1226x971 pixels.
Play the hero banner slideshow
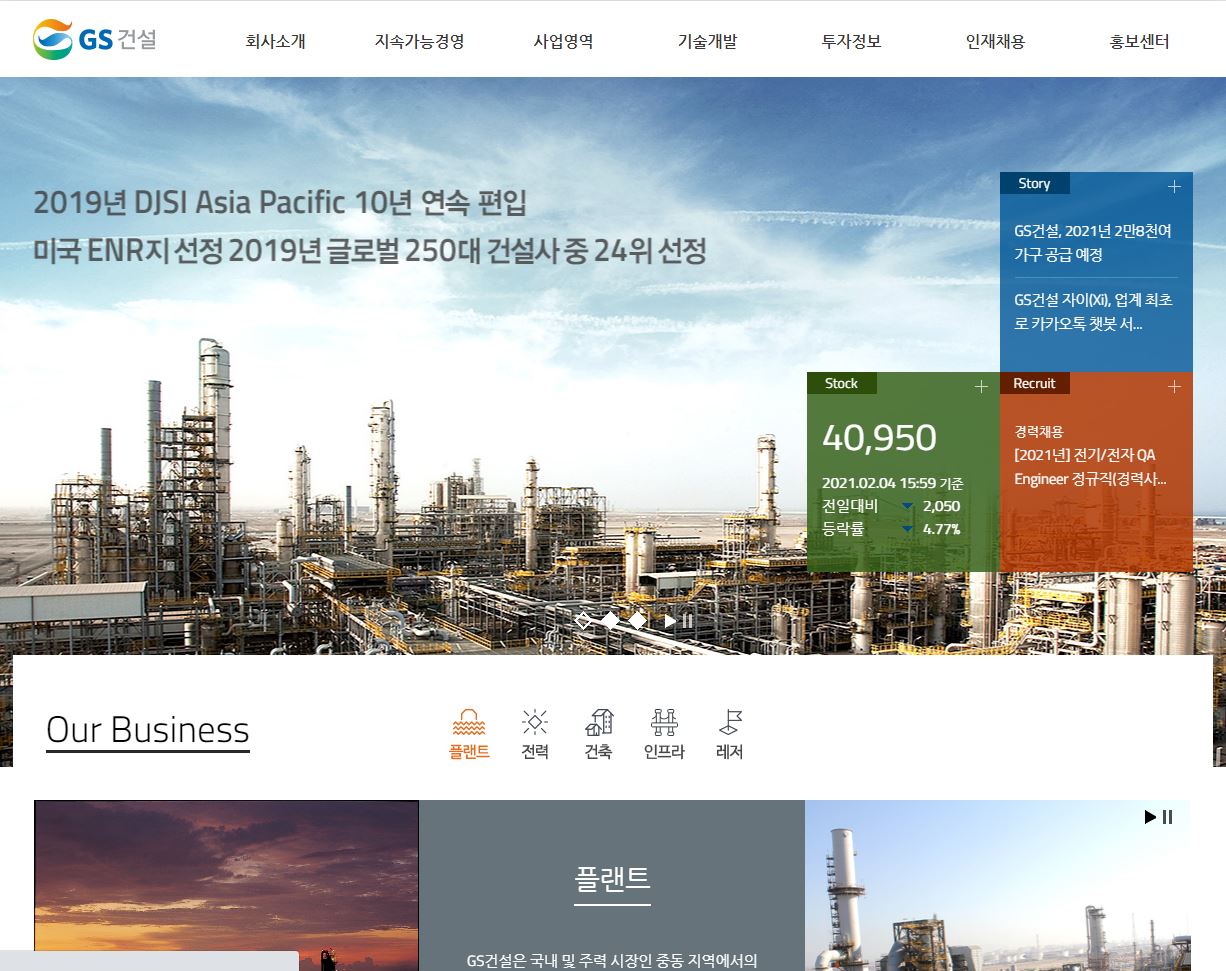670,621
